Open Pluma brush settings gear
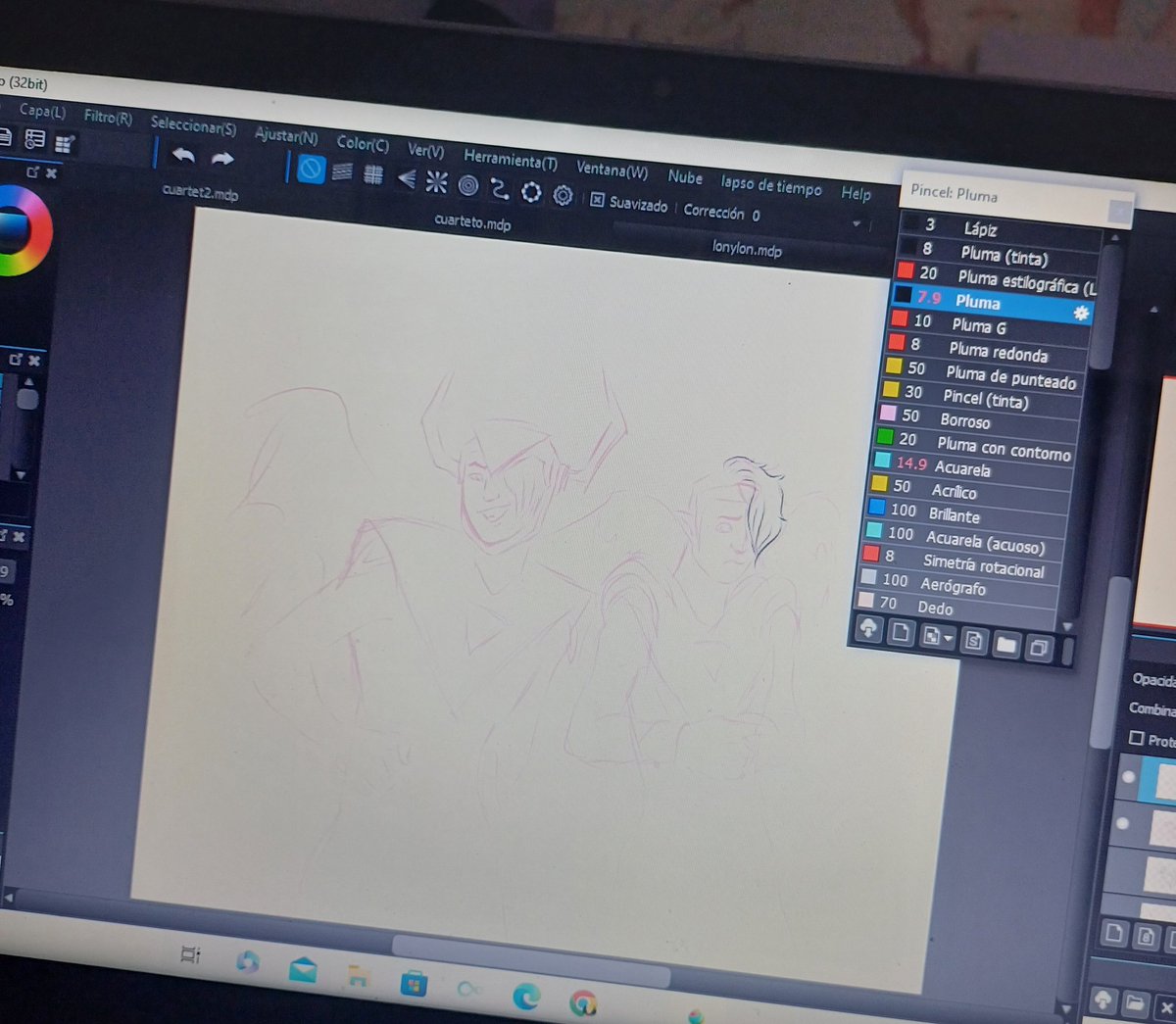The height and width of the screenshot is (1024, 1176). (1080, 313)
